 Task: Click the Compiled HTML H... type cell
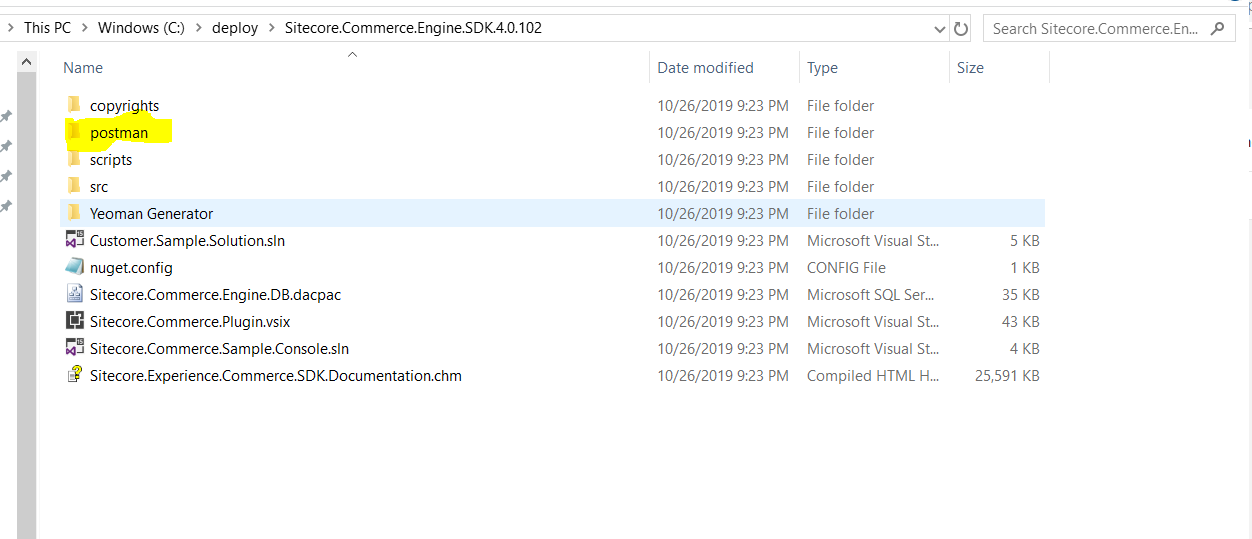tap(871, 375)
